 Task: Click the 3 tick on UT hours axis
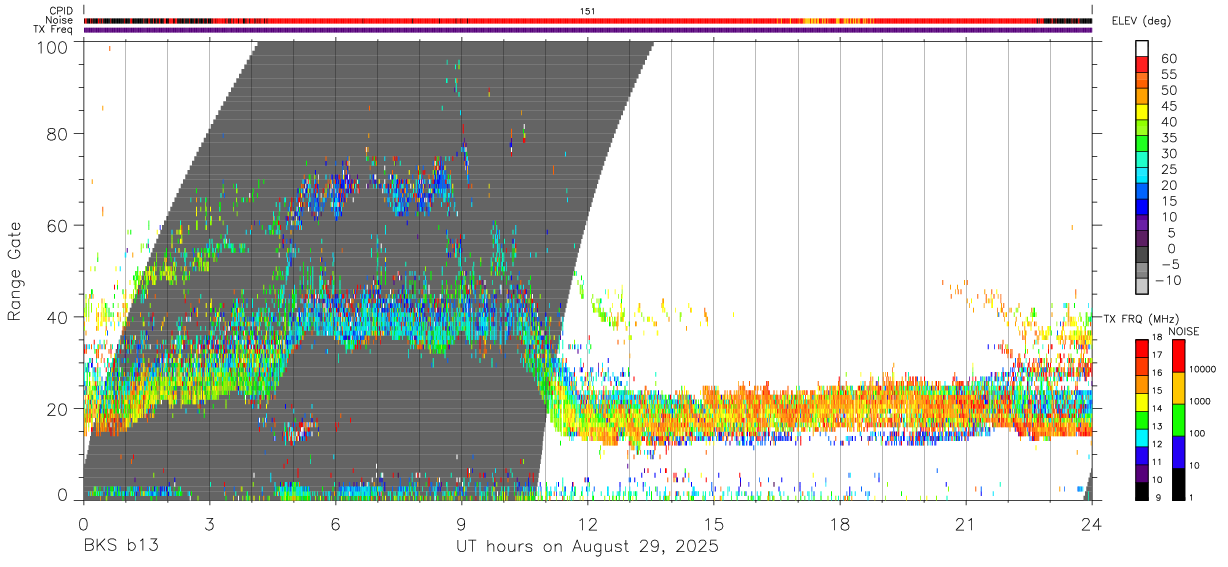[209, 524]
